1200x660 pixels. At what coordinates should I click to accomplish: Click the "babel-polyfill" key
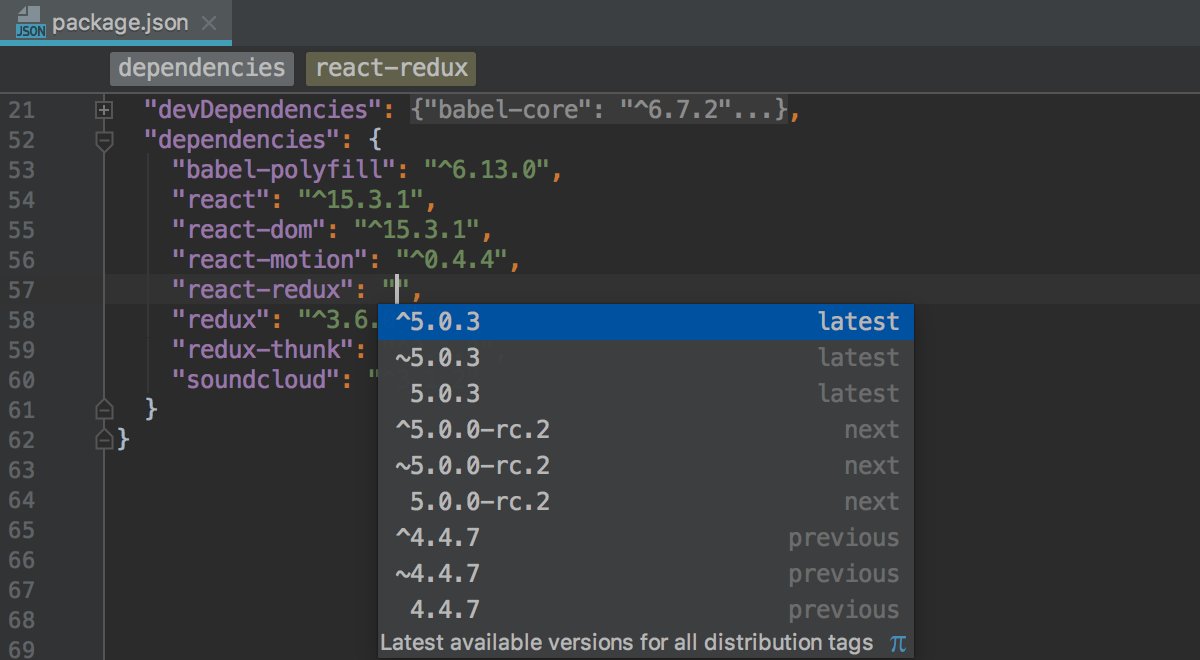tap(285, 169)
